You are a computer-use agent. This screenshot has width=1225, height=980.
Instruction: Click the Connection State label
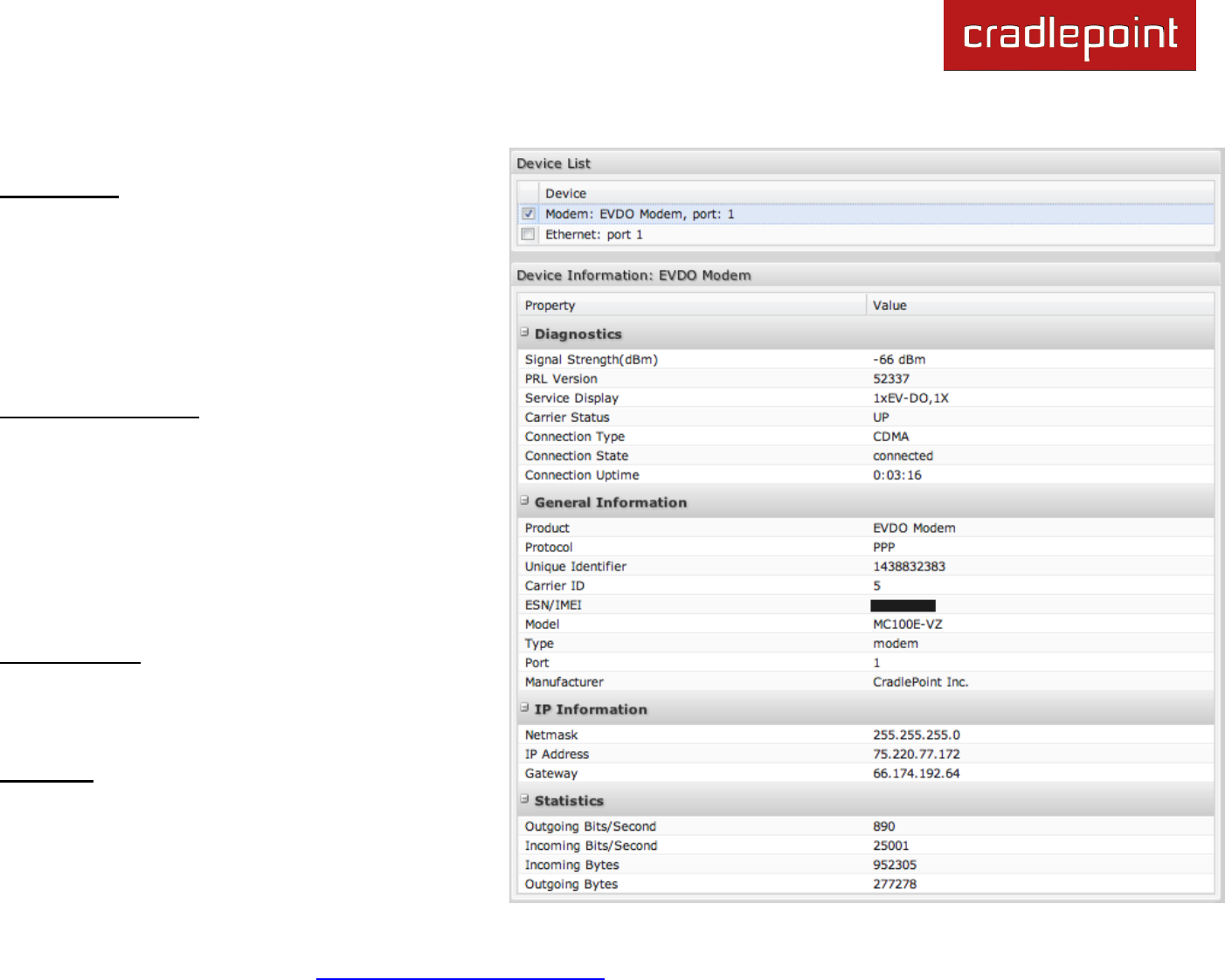(577, 455)
